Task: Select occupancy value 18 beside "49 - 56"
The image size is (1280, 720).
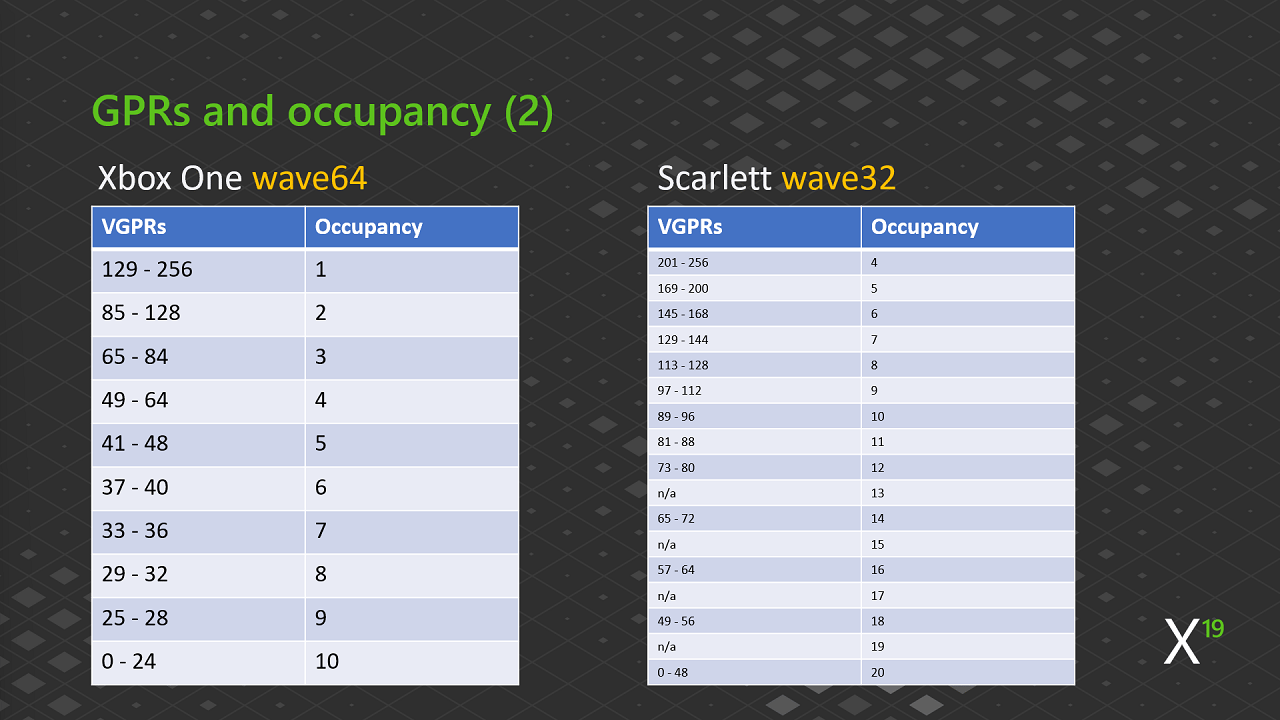Action: tap(968, 621)
